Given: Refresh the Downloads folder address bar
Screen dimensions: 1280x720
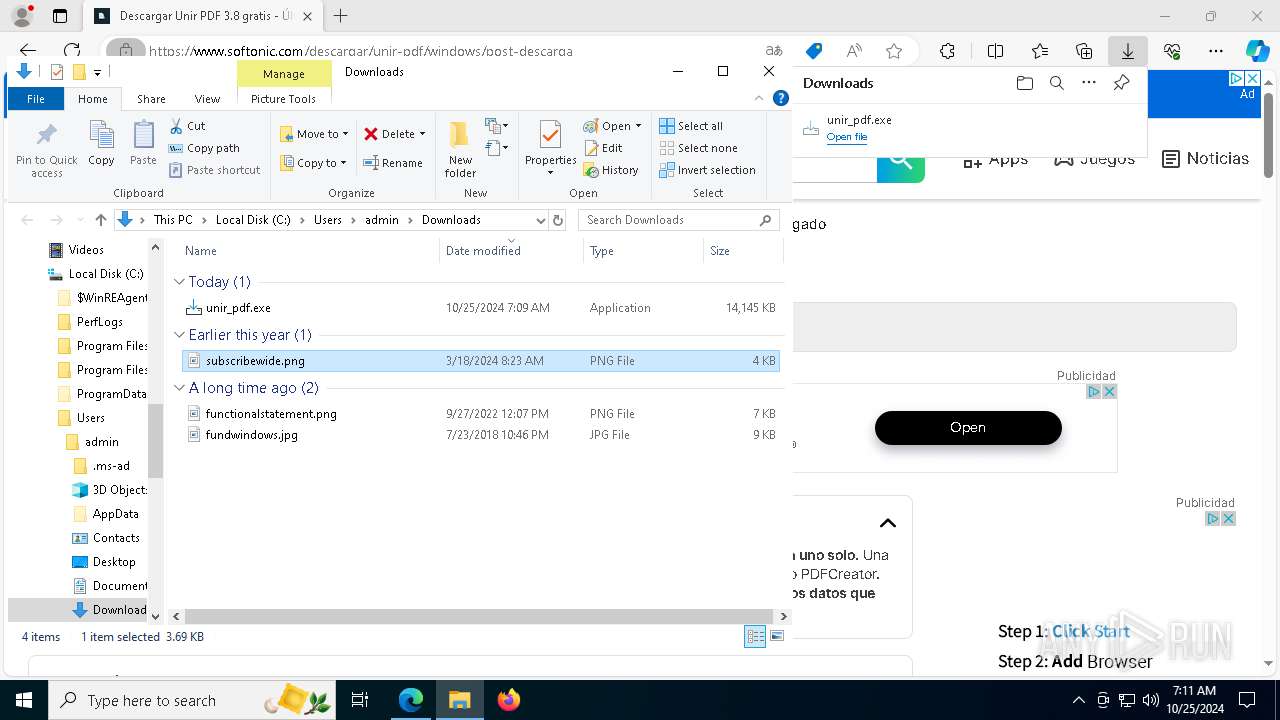Looking at the screenshot, I should tap(558, 220).
